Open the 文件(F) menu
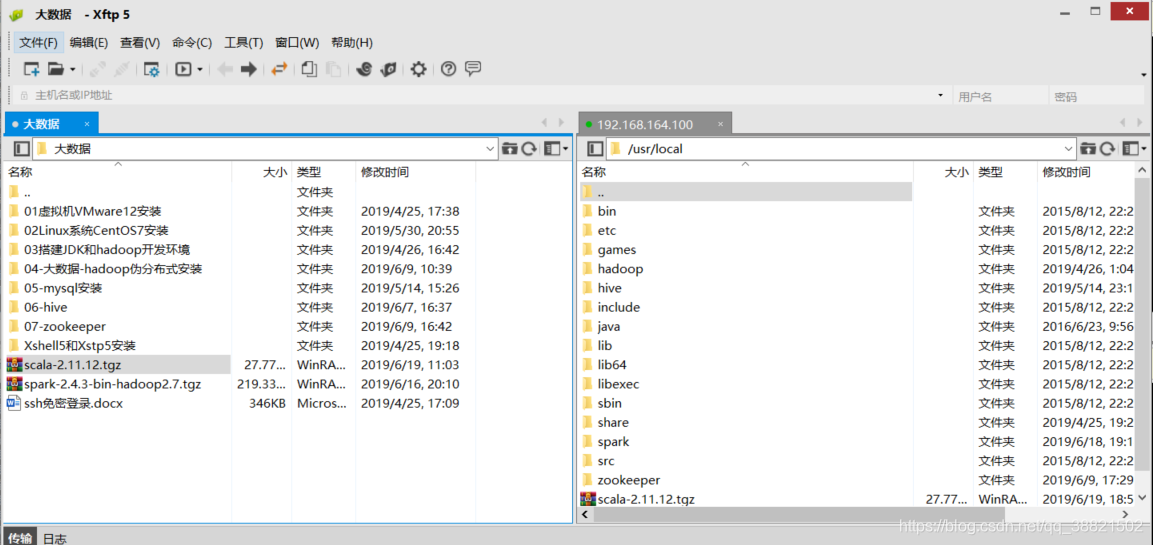This screenshot has height=545, width=1153. coord(38,43)
